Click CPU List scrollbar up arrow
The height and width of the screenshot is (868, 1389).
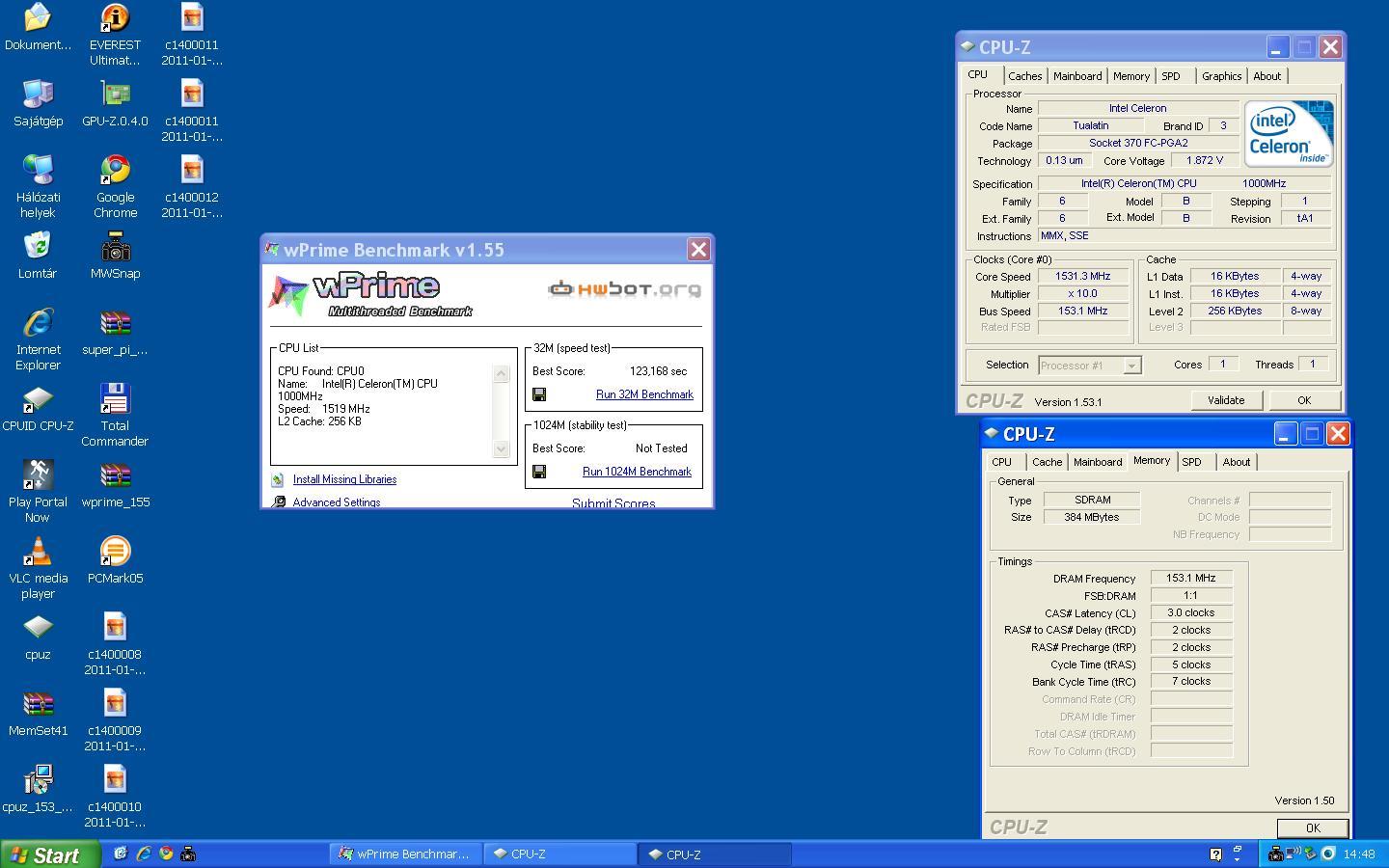501,373
